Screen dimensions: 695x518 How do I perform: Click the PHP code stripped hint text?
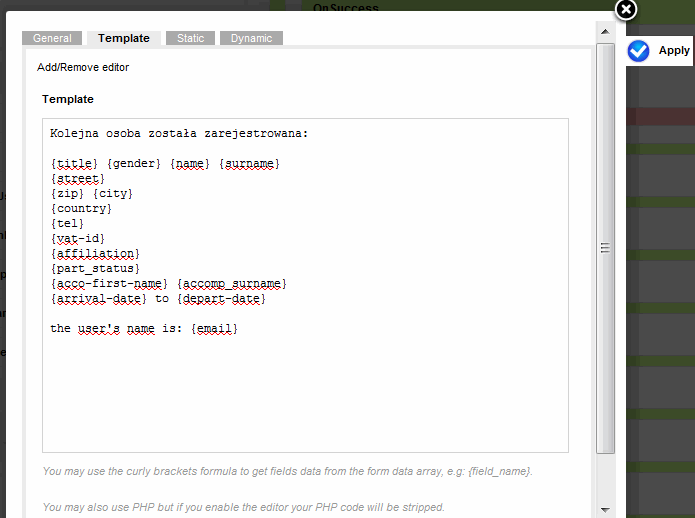(243, 507)
